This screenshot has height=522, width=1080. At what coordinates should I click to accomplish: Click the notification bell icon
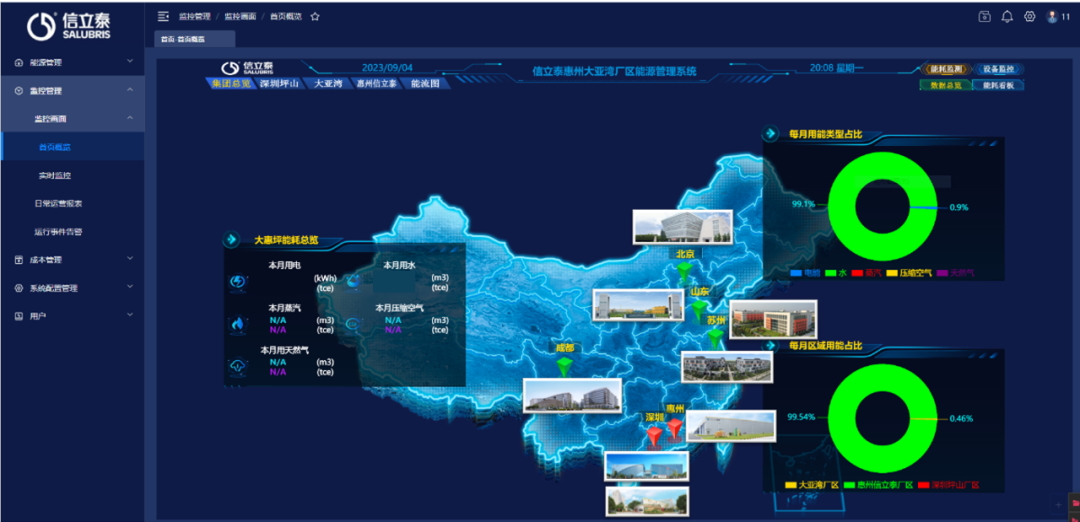1007,16
